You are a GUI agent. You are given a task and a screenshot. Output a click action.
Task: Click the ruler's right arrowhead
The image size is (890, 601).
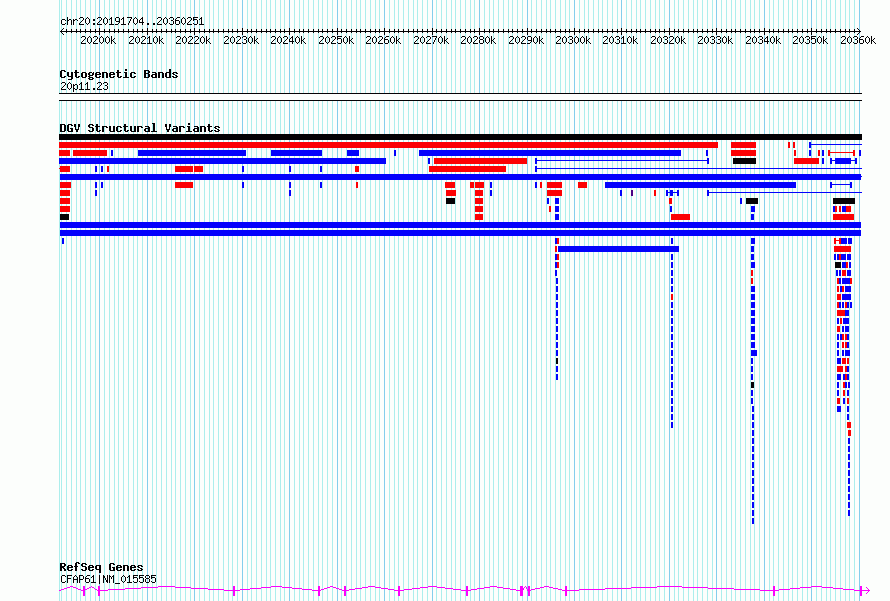tap(859, 31)
